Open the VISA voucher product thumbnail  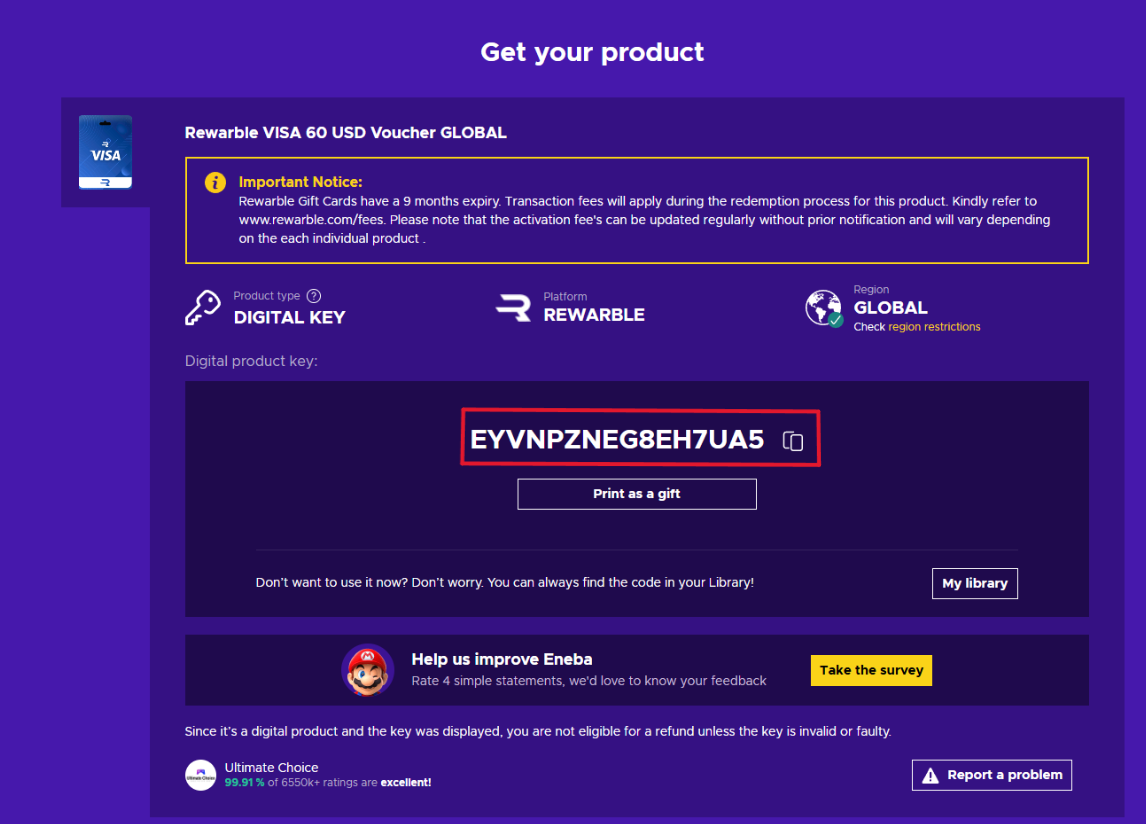click(105, 153)
